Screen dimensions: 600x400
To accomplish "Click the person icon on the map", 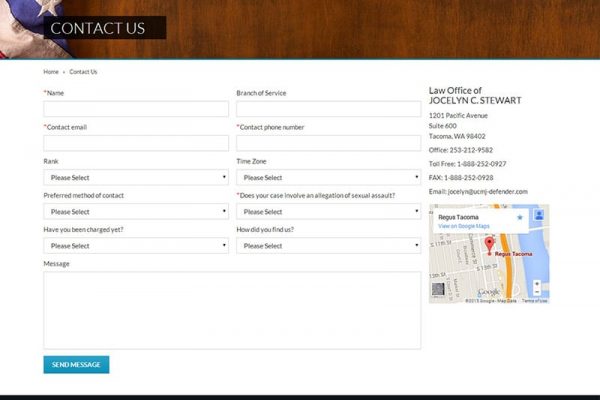I will click(539, 215).
